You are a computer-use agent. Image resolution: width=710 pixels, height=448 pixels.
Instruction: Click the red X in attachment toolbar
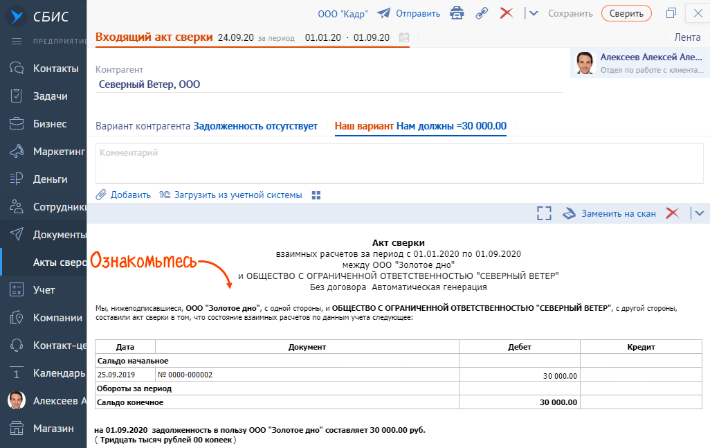pos(672,213)
